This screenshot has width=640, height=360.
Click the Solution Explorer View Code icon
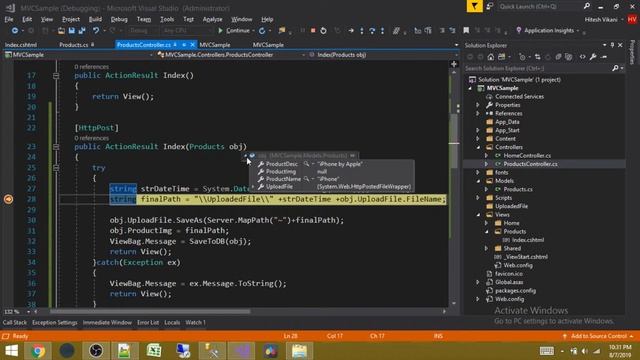point(582,57)
